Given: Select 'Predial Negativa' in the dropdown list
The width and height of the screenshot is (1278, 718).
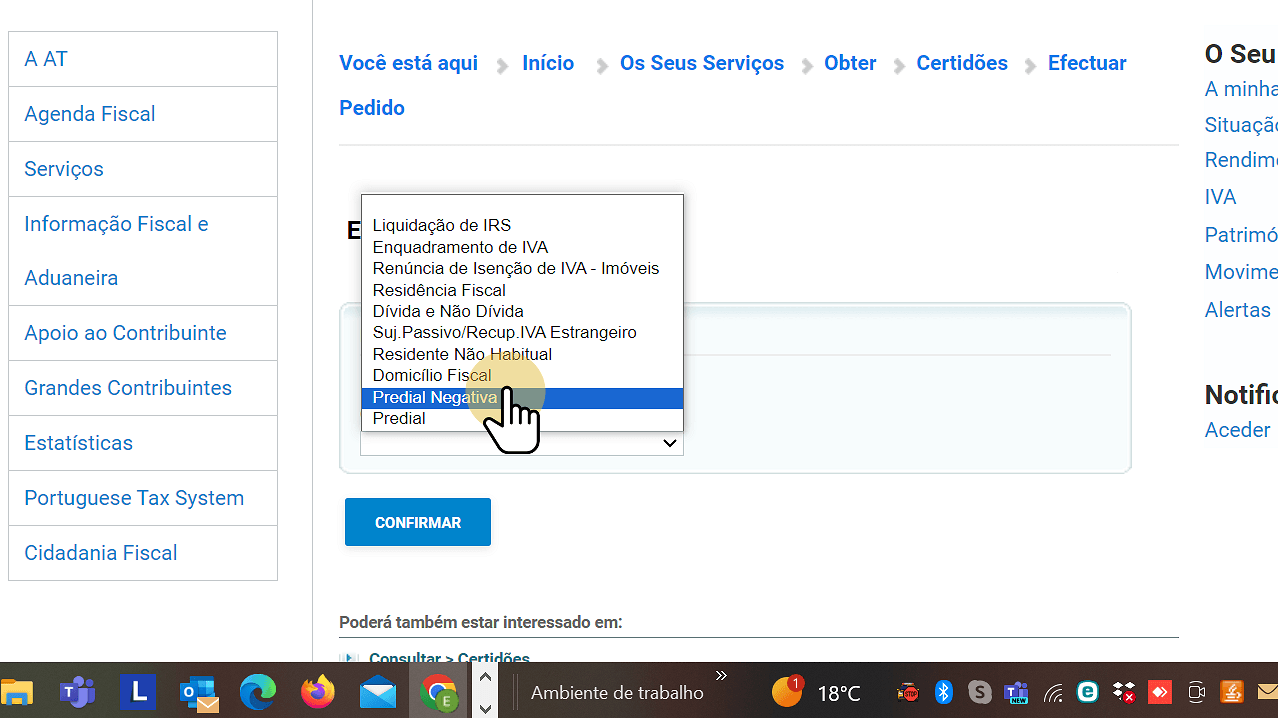Looking at the screenshot, I should tap(434, 397).
